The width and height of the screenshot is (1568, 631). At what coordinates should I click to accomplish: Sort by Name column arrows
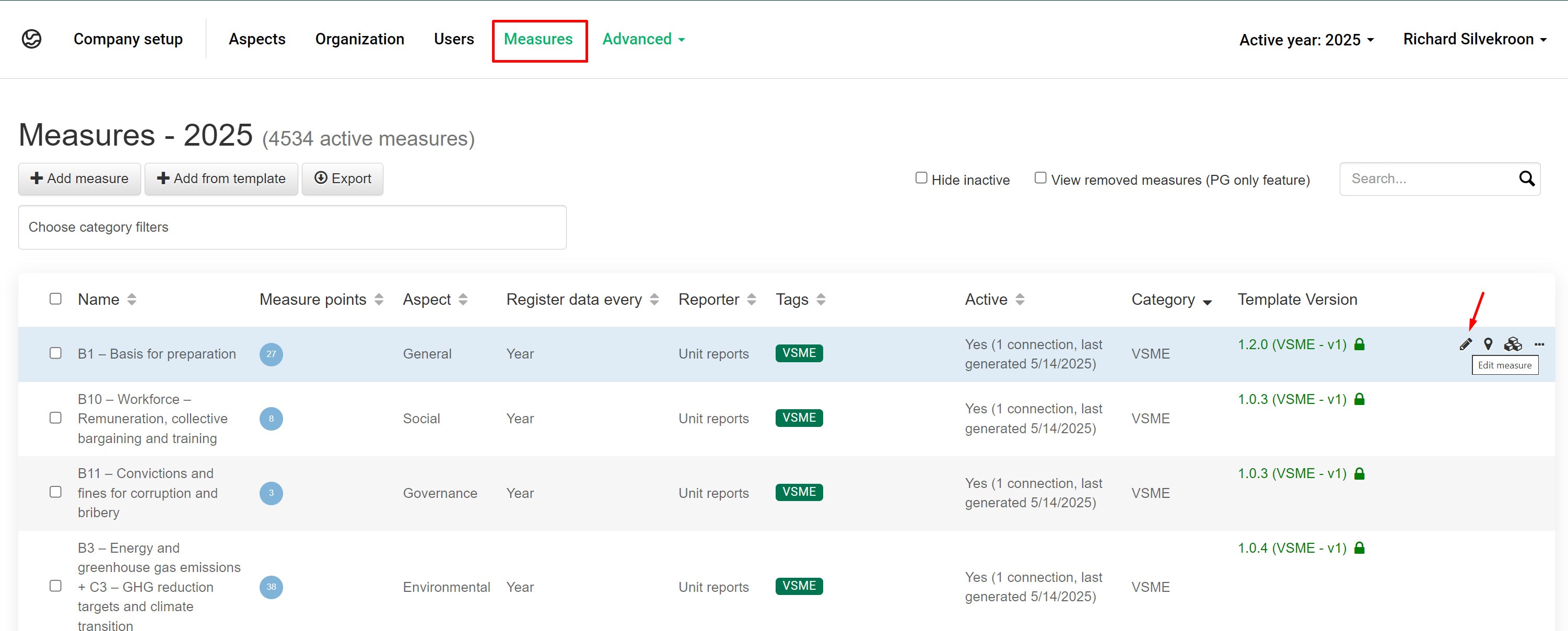click(132, 300)
